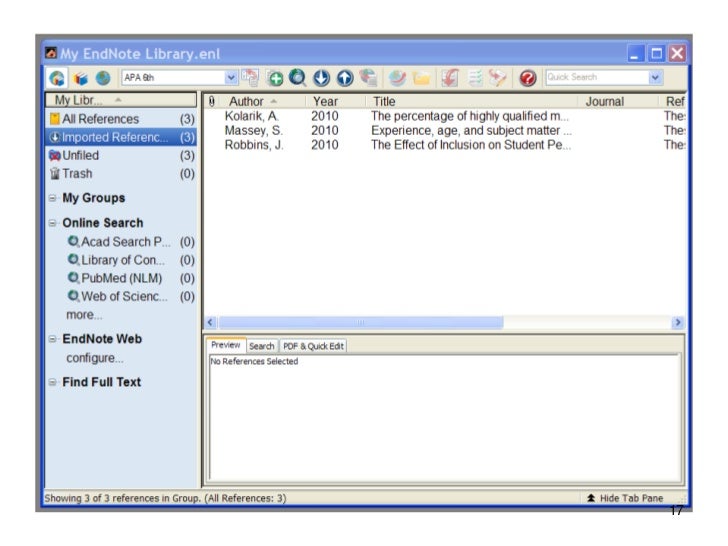Sort by the Ref column header
This screenshot has width=728, height=546.
(x=673, y=101)
